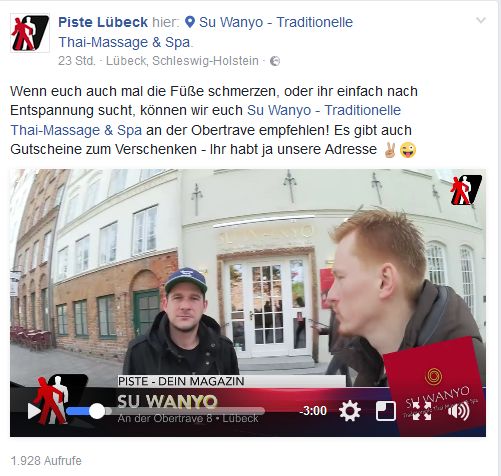The image size is (501, 476).
Task: Click the video progress scrubber handle
Action: [97, 411]
